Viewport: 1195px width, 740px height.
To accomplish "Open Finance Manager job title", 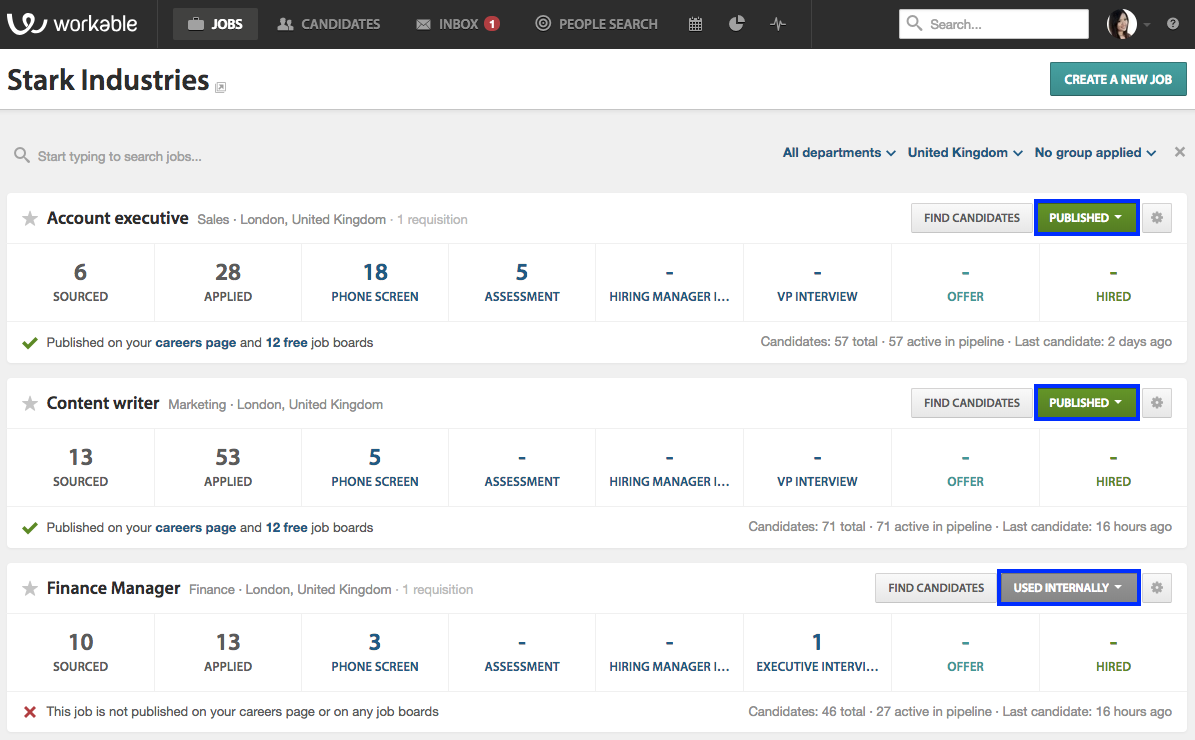I will 114,588.
